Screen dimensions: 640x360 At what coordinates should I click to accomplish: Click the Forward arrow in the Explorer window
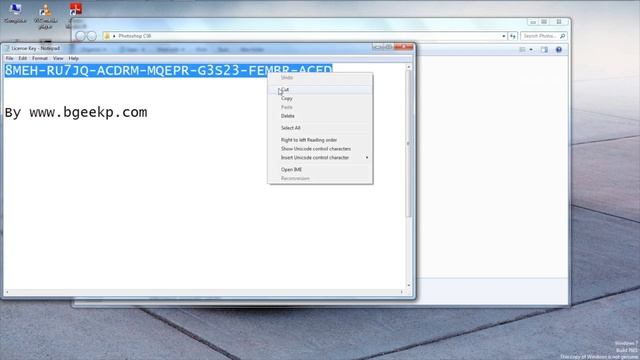pyautogui.click(x=92, y=36)
